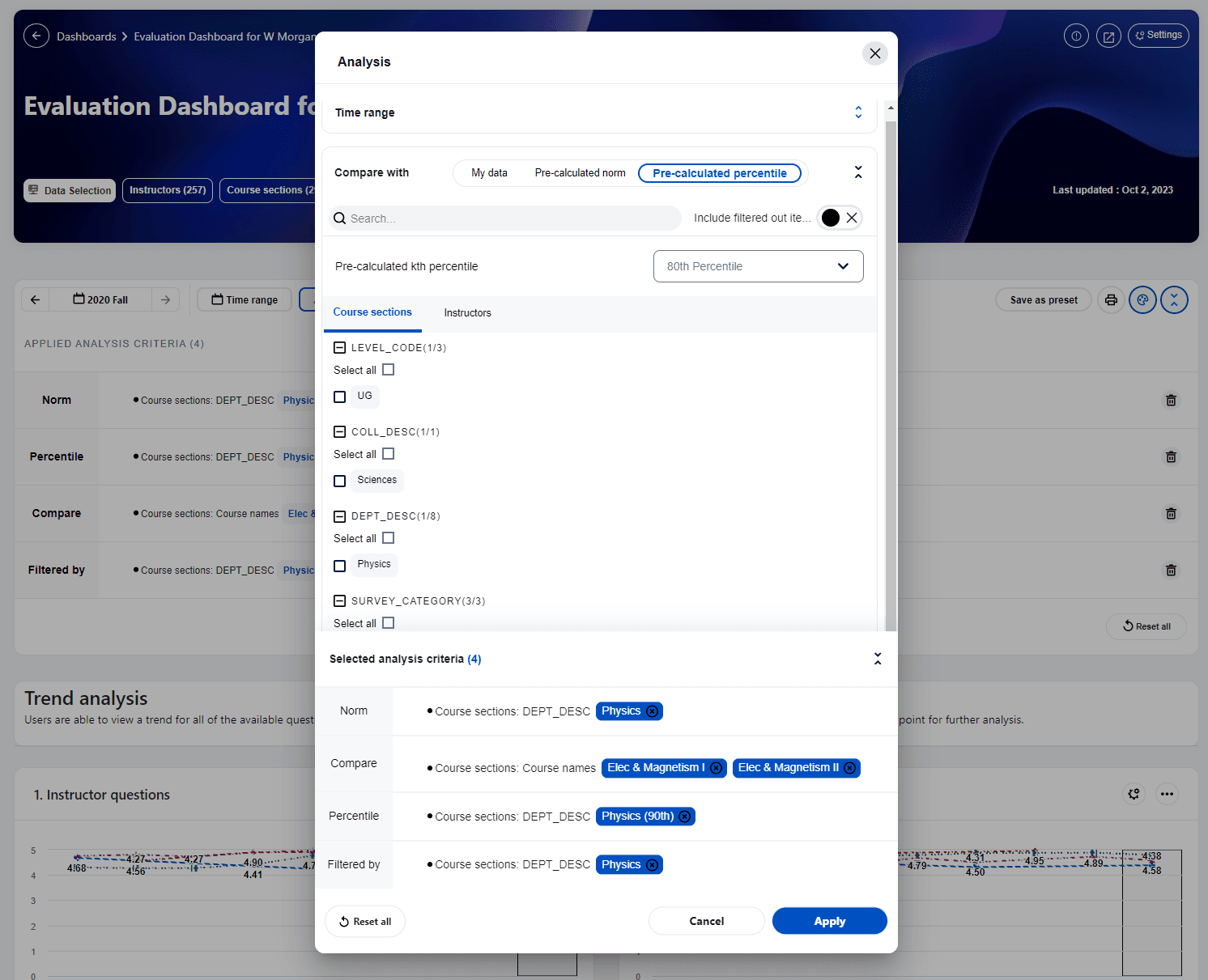Switch to Instructors tab
This screenshot has width=1208, height=980.
[467, 313]
